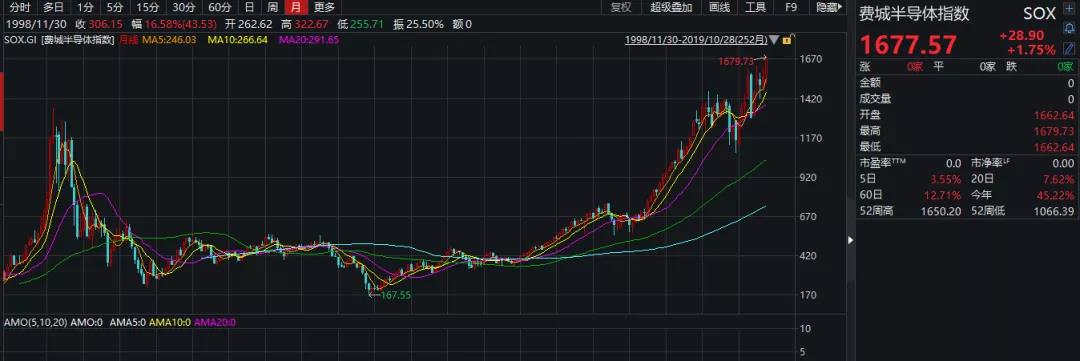Click the MA5 orange moving average label
The width and height of the screenshot is (1080, 361).
pyautogui.click(x=169, y=40)
